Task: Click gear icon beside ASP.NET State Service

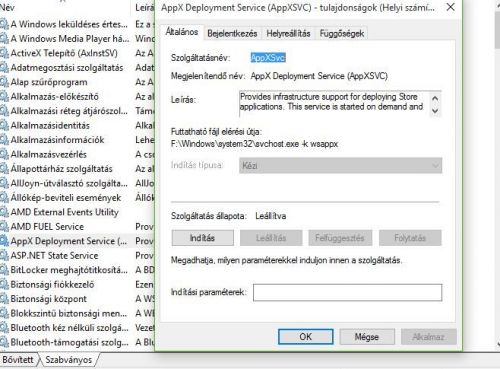Action: pyautogui.click(x=4, y=256)
